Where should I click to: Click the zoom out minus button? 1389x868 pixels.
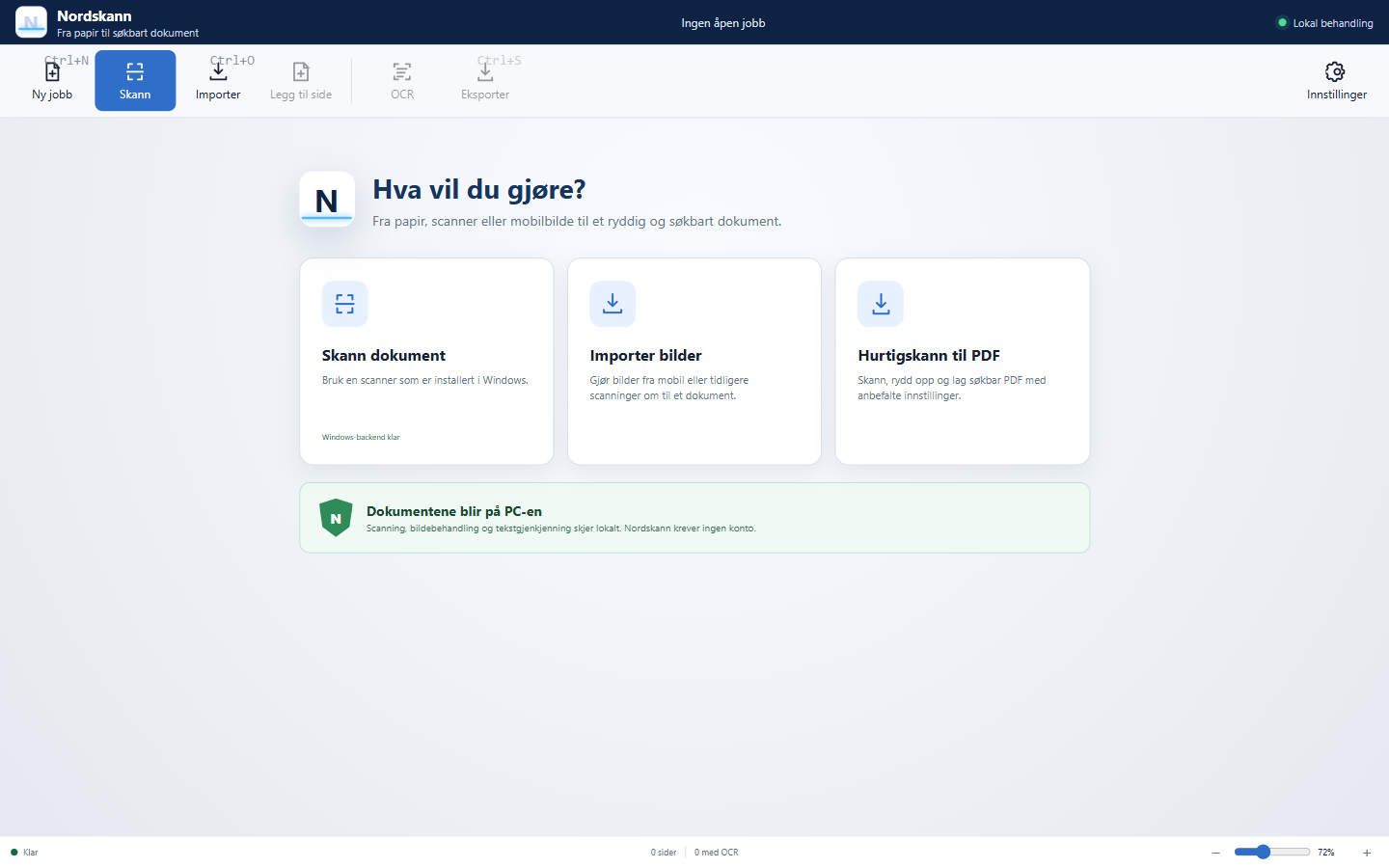(x=1216, y=853)
